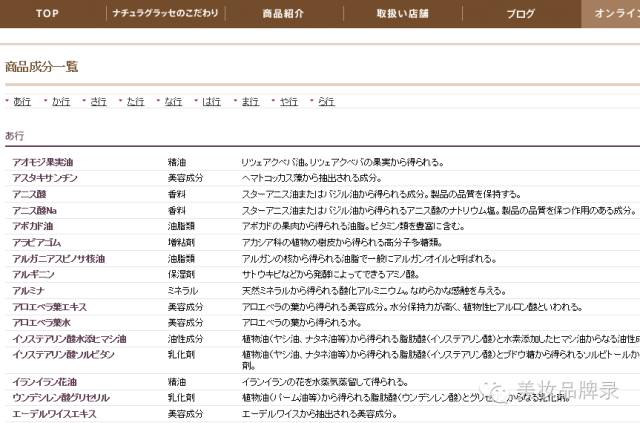Jump to た行 section anchor link
The image size is (640, 423).
click(135, 102)
